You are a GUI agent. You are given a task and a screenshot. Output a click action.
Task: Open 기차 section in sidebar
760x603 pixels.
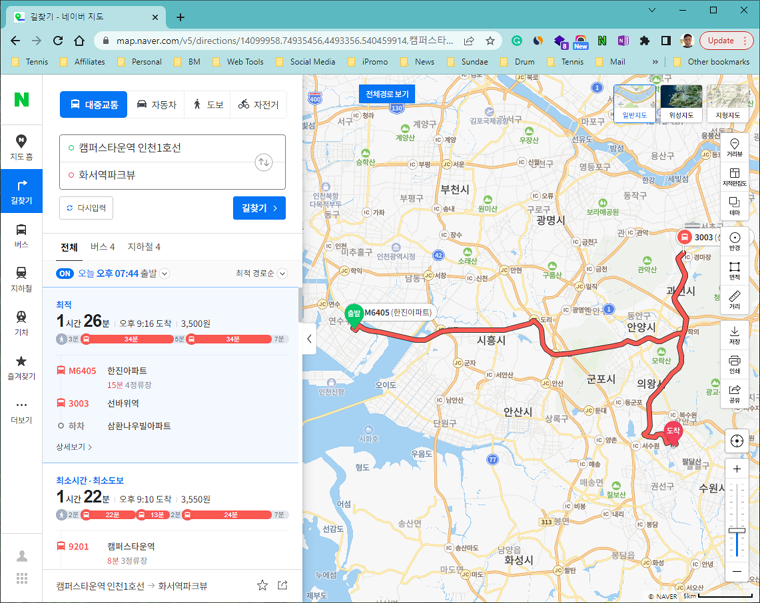pos(21,323)
